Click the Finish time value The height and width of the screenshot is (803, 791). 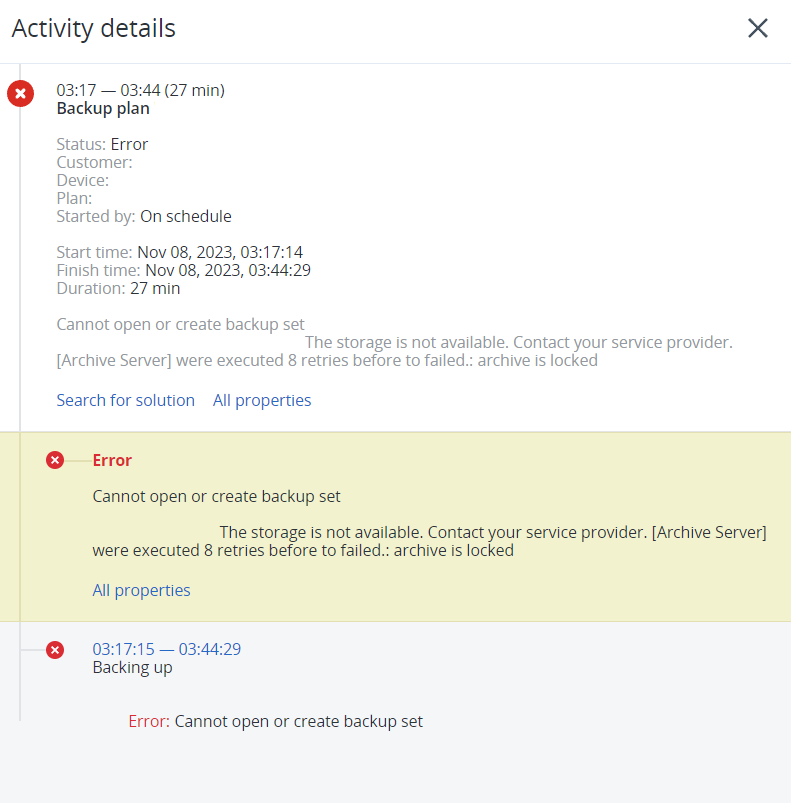click(227, 270)
